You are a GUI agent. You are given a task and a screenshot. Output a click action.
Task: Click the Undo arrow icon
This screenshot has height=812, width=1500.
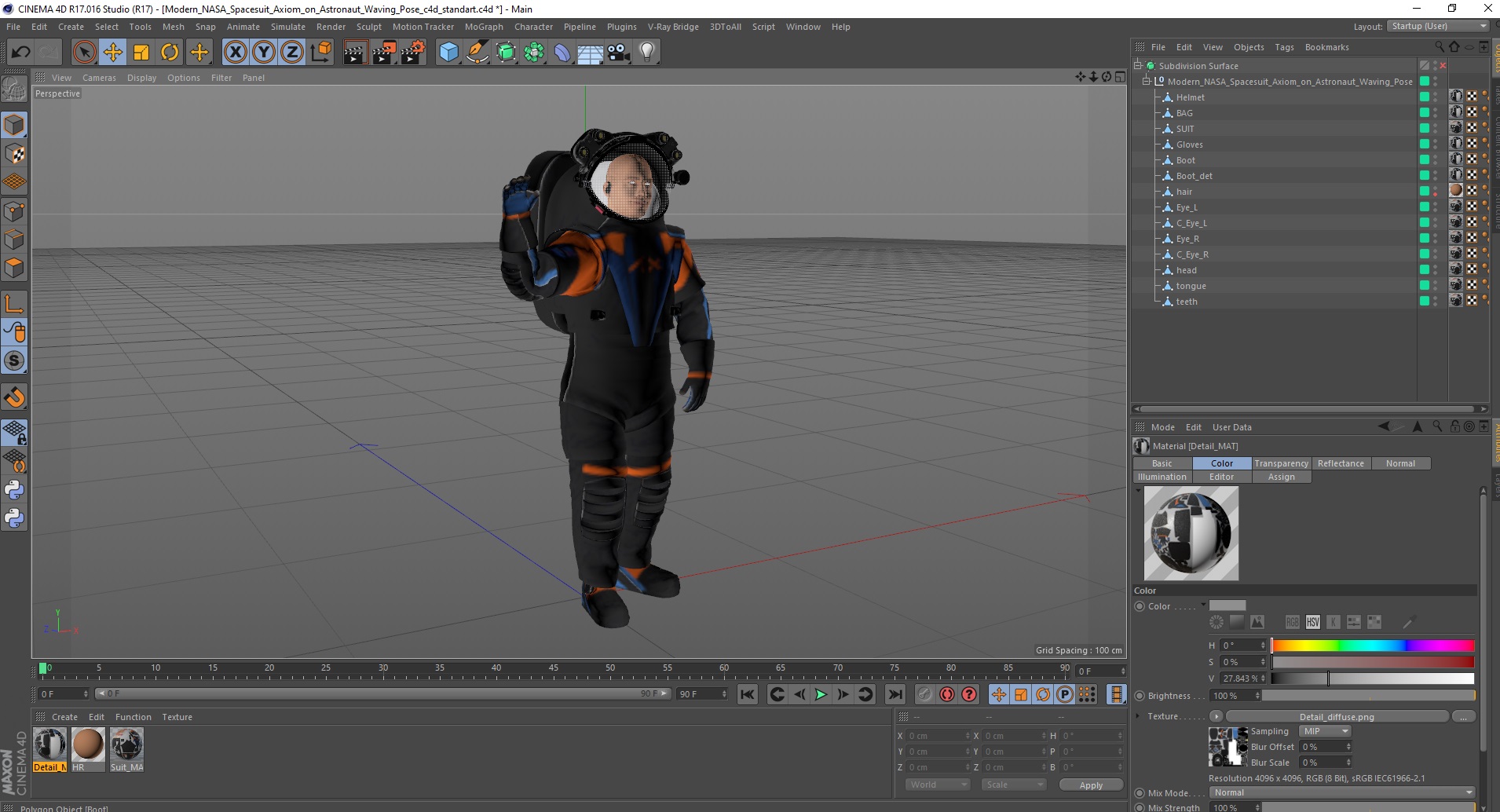[x=21, y=53]
